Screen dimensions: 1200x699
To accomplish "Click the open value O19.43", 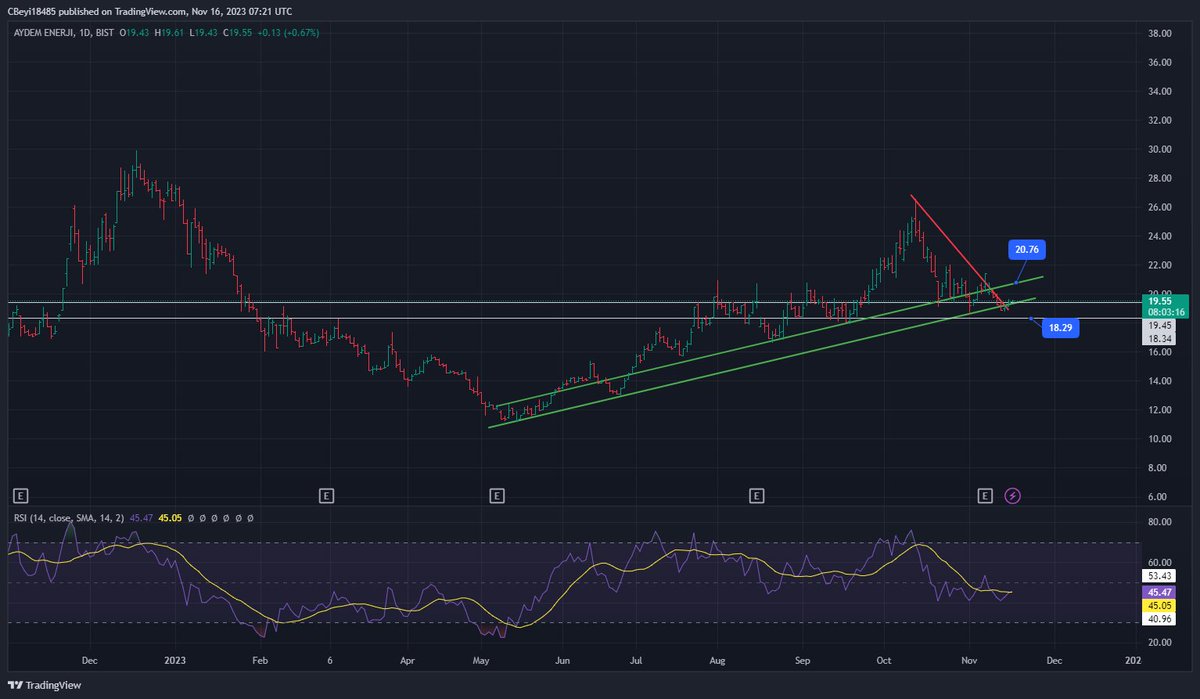I will point(135,34).
